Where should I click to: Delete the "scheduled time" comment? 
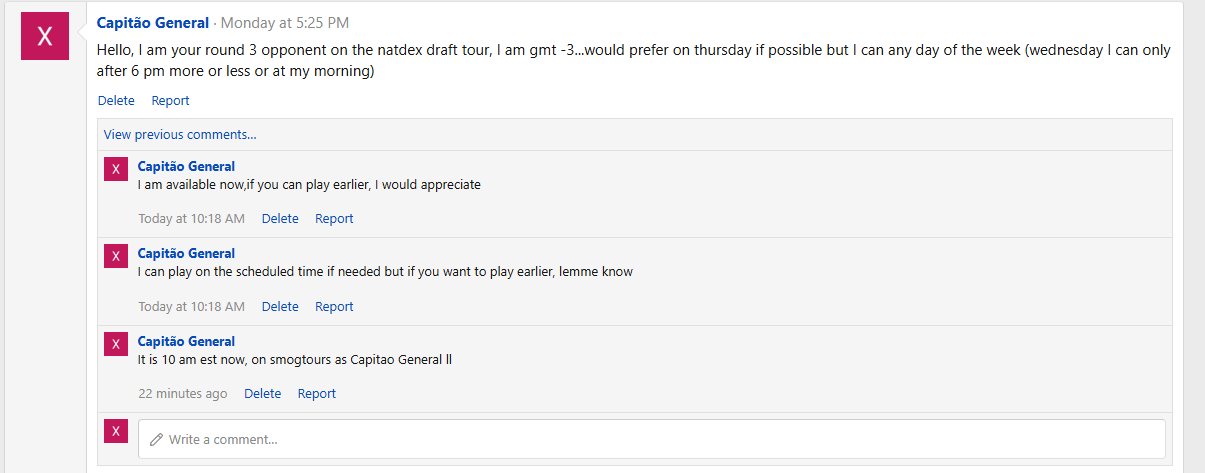[x=280, y=306]
